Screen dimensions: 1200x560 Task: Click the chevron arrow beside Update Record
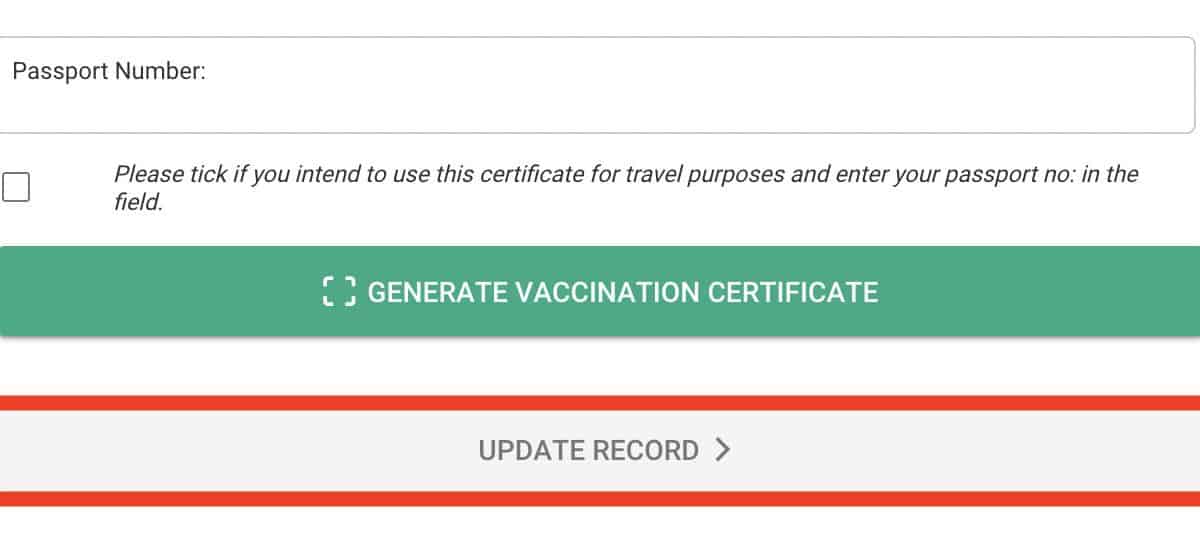click(x=724, y=450)
